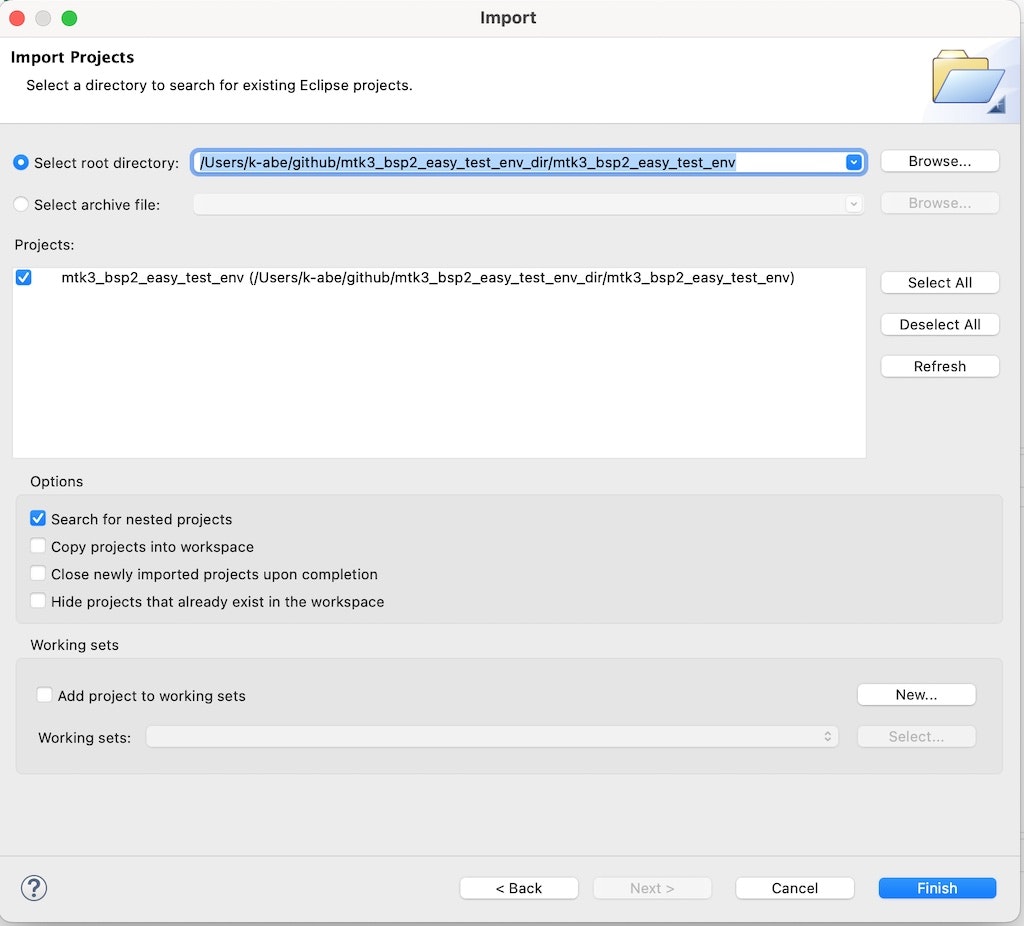
Task: Disable search for nested projects
Action: (38, 518)
